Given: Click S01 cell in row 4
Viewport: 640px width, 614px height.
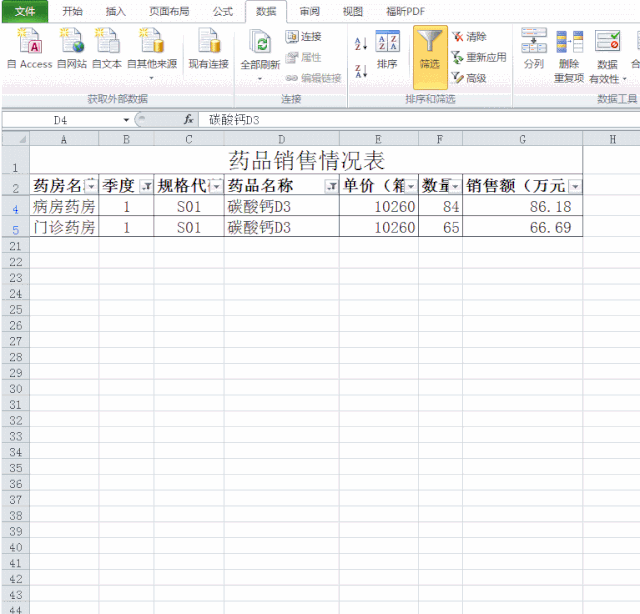Looking at the screenshot, I should [x=189, y=207].
